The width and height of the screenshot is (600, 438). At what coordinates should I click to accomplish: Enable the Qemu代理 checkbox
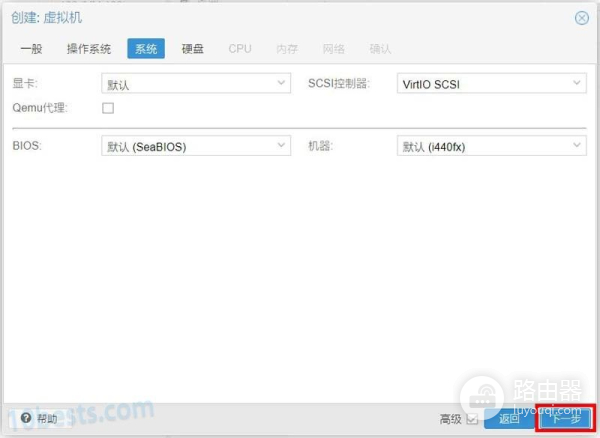pos(108,108)
